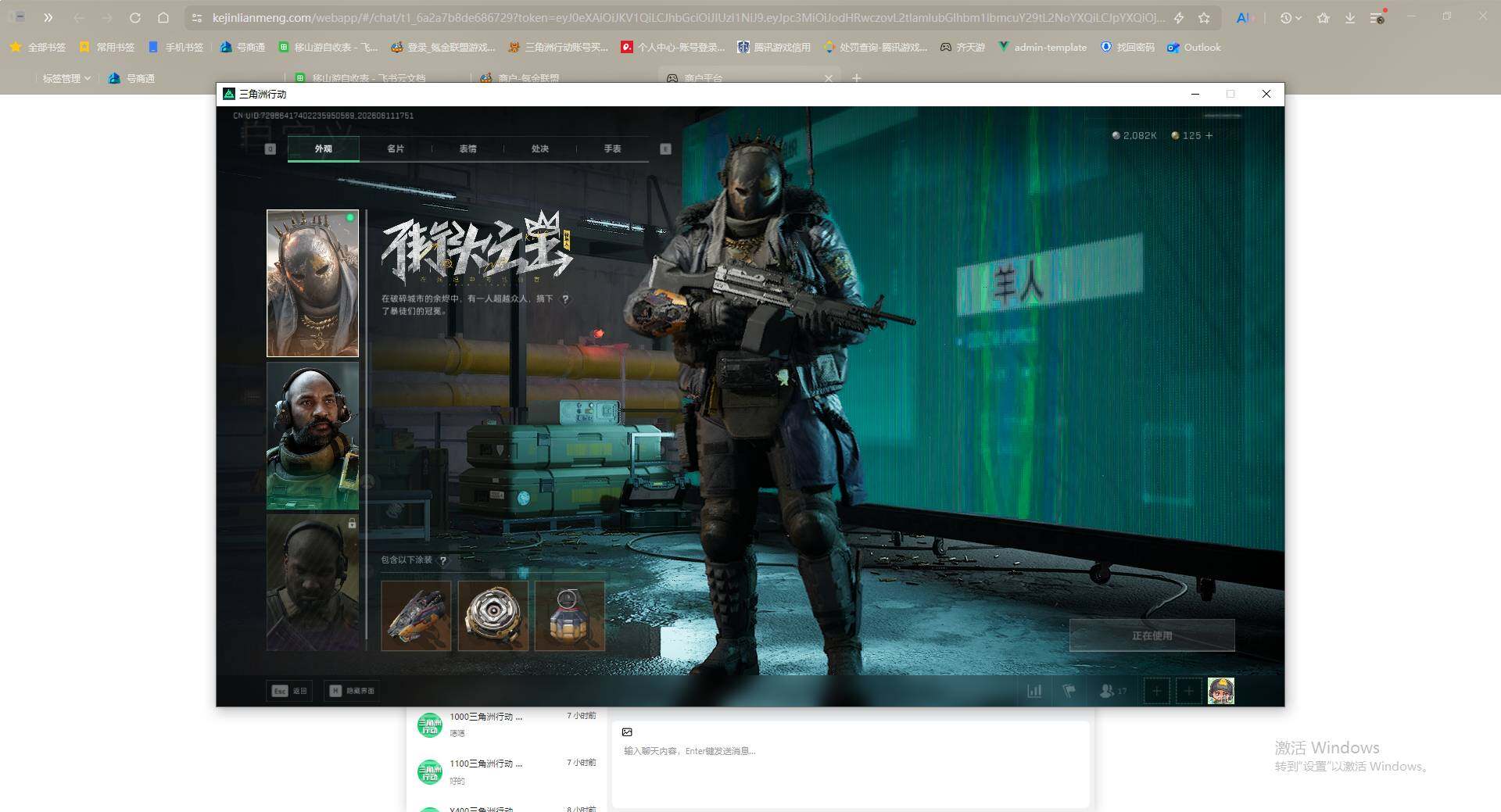This screenshot has height=812, width=1501.
Task: Open the Outlook bookmark
Action: point(1194,48)
